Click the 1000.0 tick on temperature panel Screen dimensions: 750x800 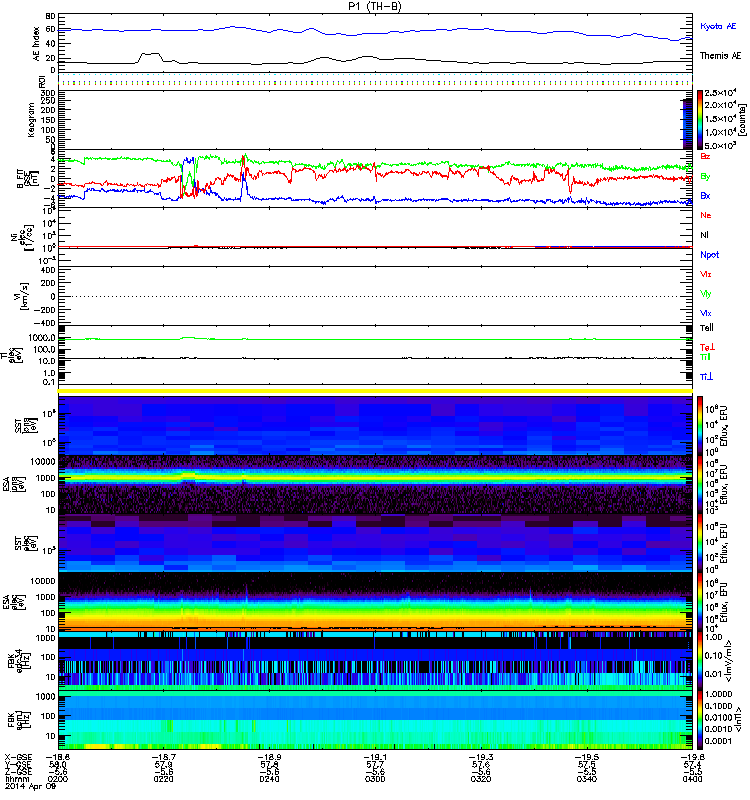point(42,338)
